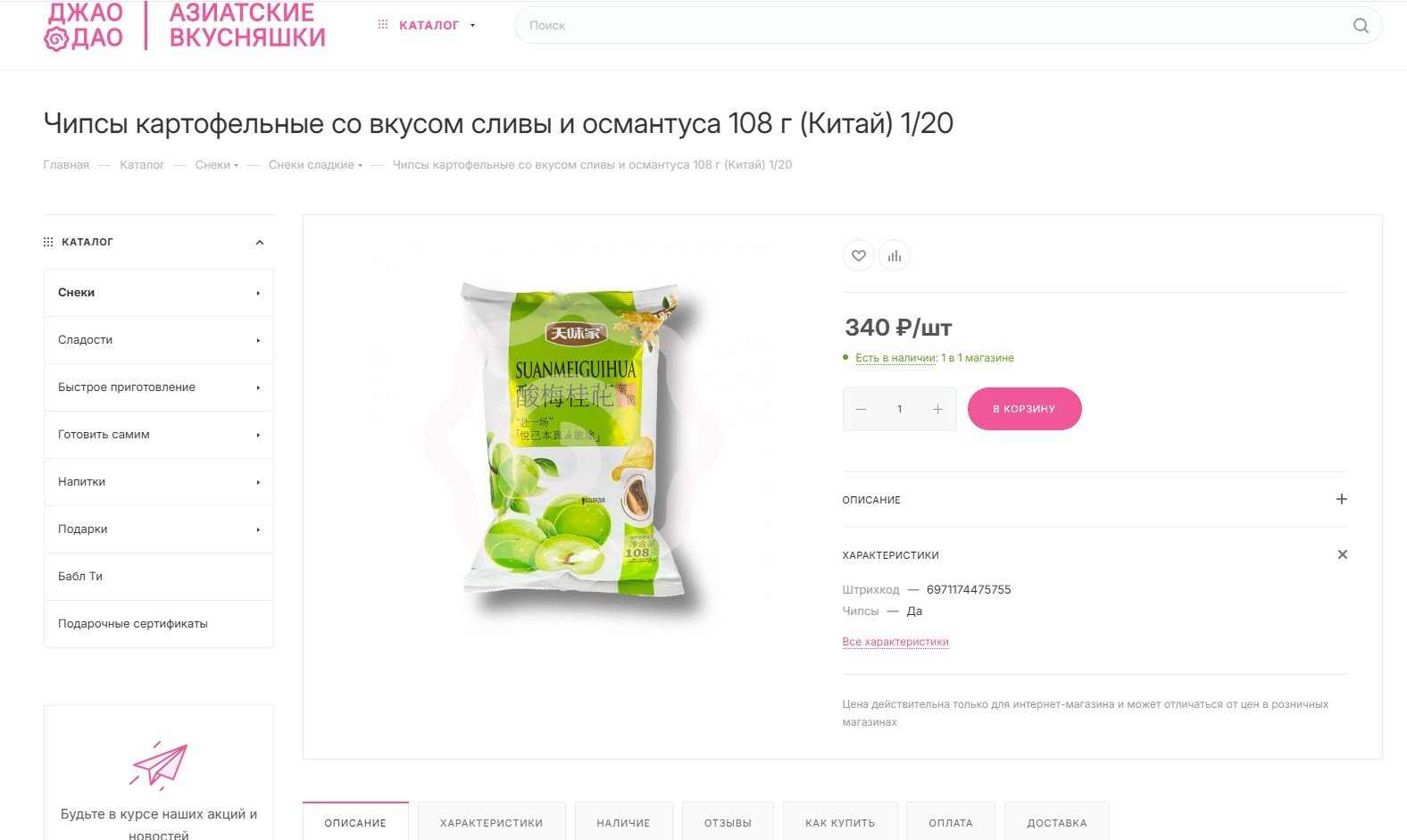
Task: Decrease quantity with minus button
Action: tap(861, 409)
